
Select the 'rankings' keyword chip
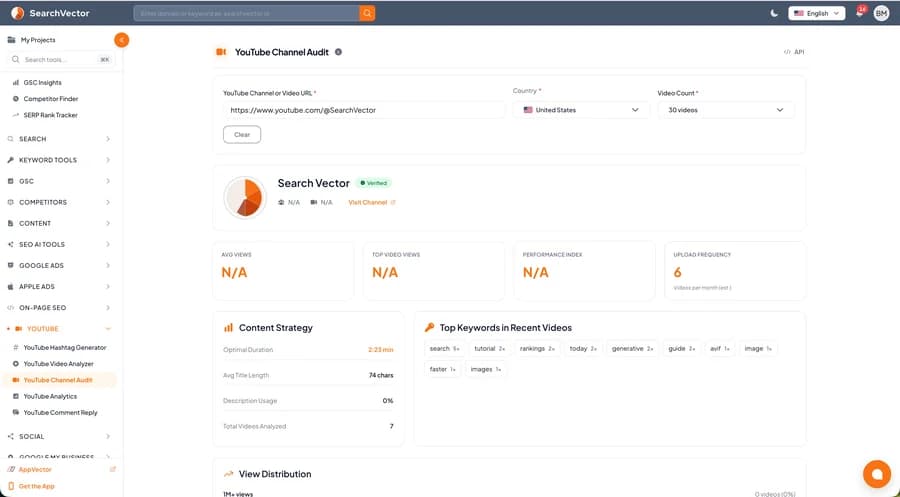pyautogui.click(x=537, y=348)
